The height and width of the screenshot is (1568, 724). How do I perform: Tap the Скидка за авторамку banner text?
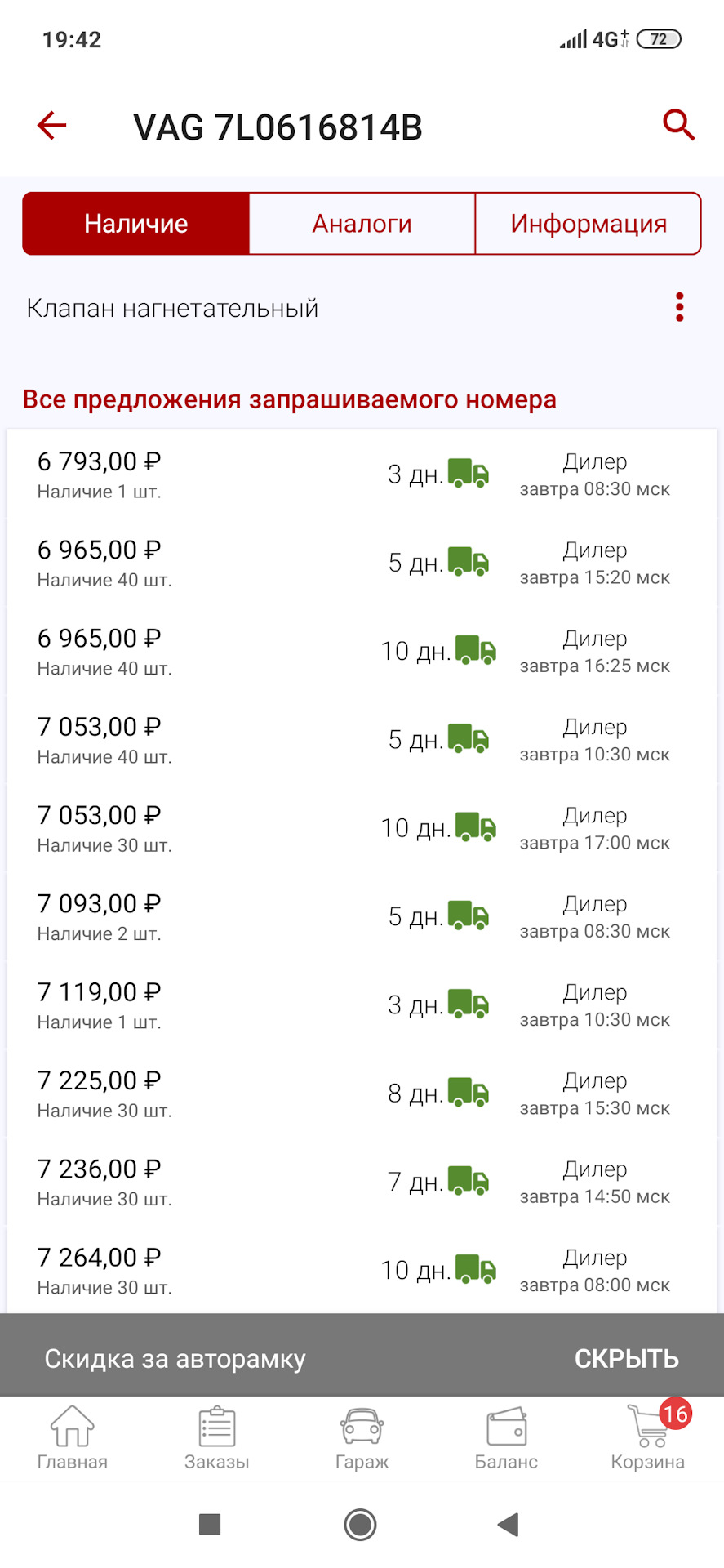(x=175, y=1359)
